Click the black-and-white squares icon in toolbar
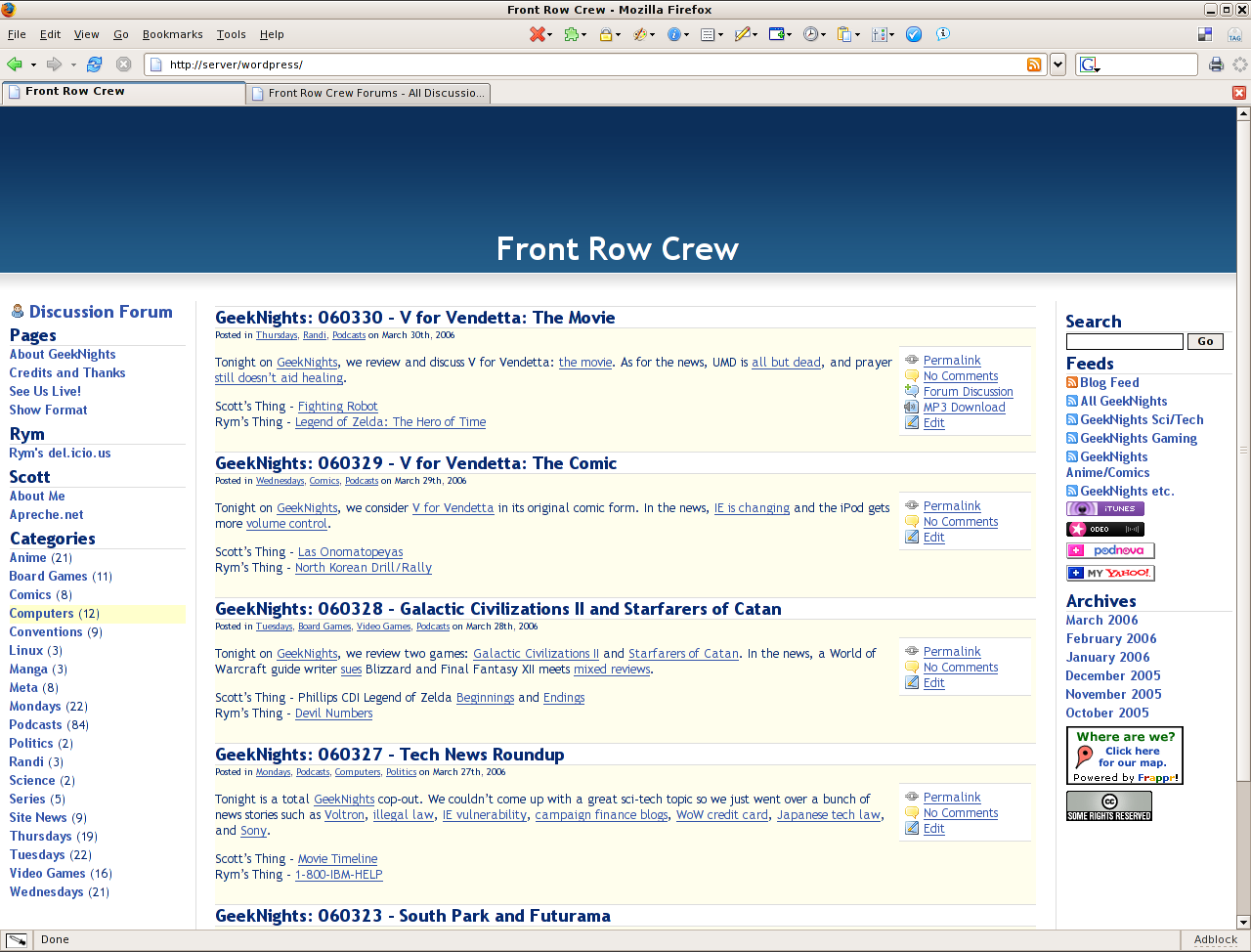The image size is (1251, 952). coord(1205,34)
